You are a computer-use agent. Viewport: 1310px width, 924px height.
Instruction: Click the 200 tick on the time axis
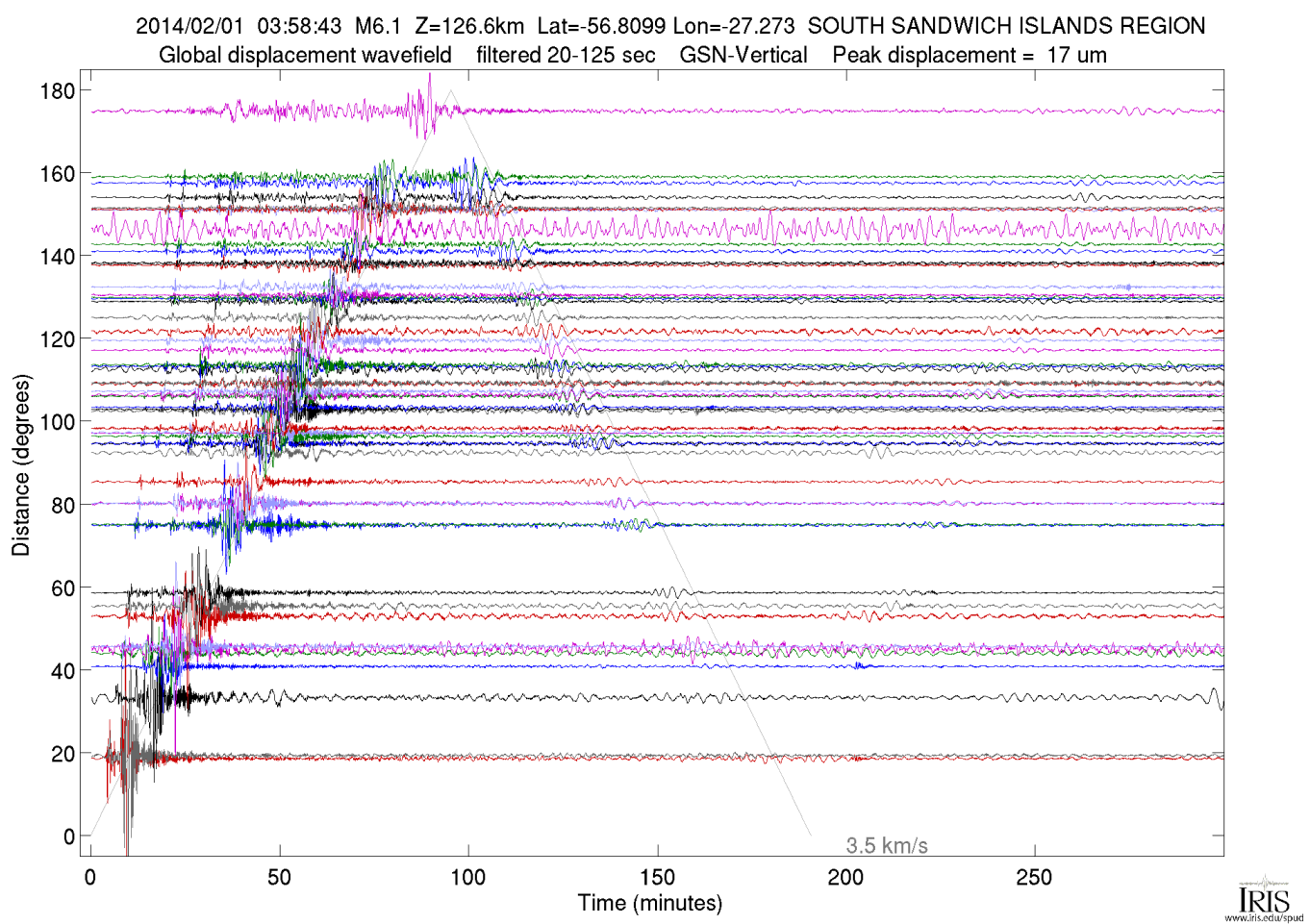(845, 877)
